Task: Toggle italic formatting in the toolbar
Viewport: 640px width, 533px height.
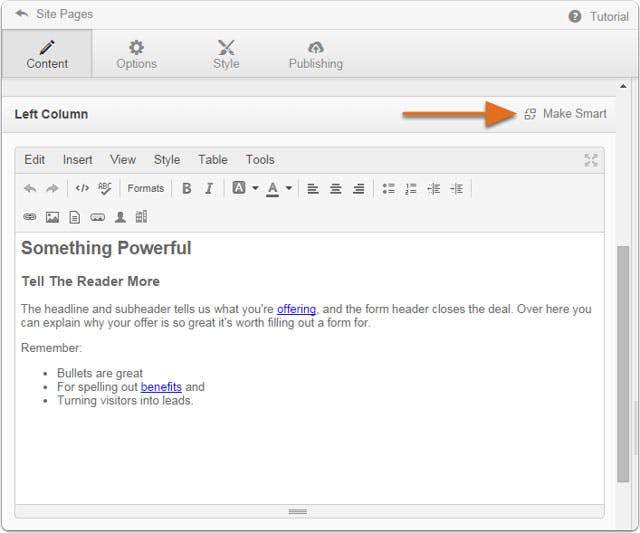Action: [x=209, y=188]
